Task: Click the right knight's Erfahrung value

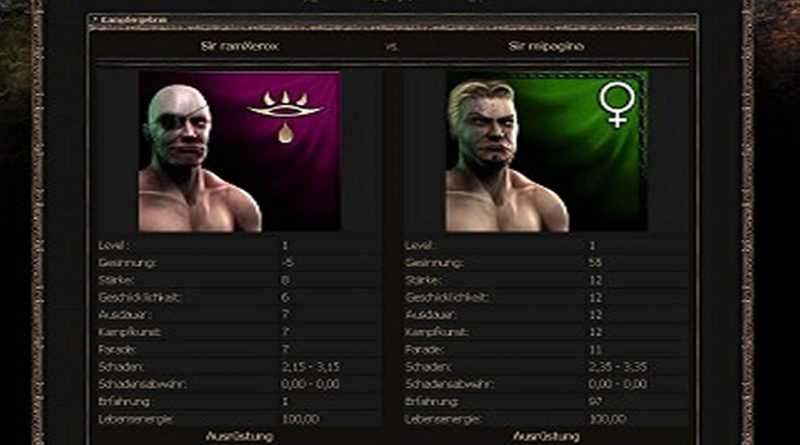Action: 595,402
